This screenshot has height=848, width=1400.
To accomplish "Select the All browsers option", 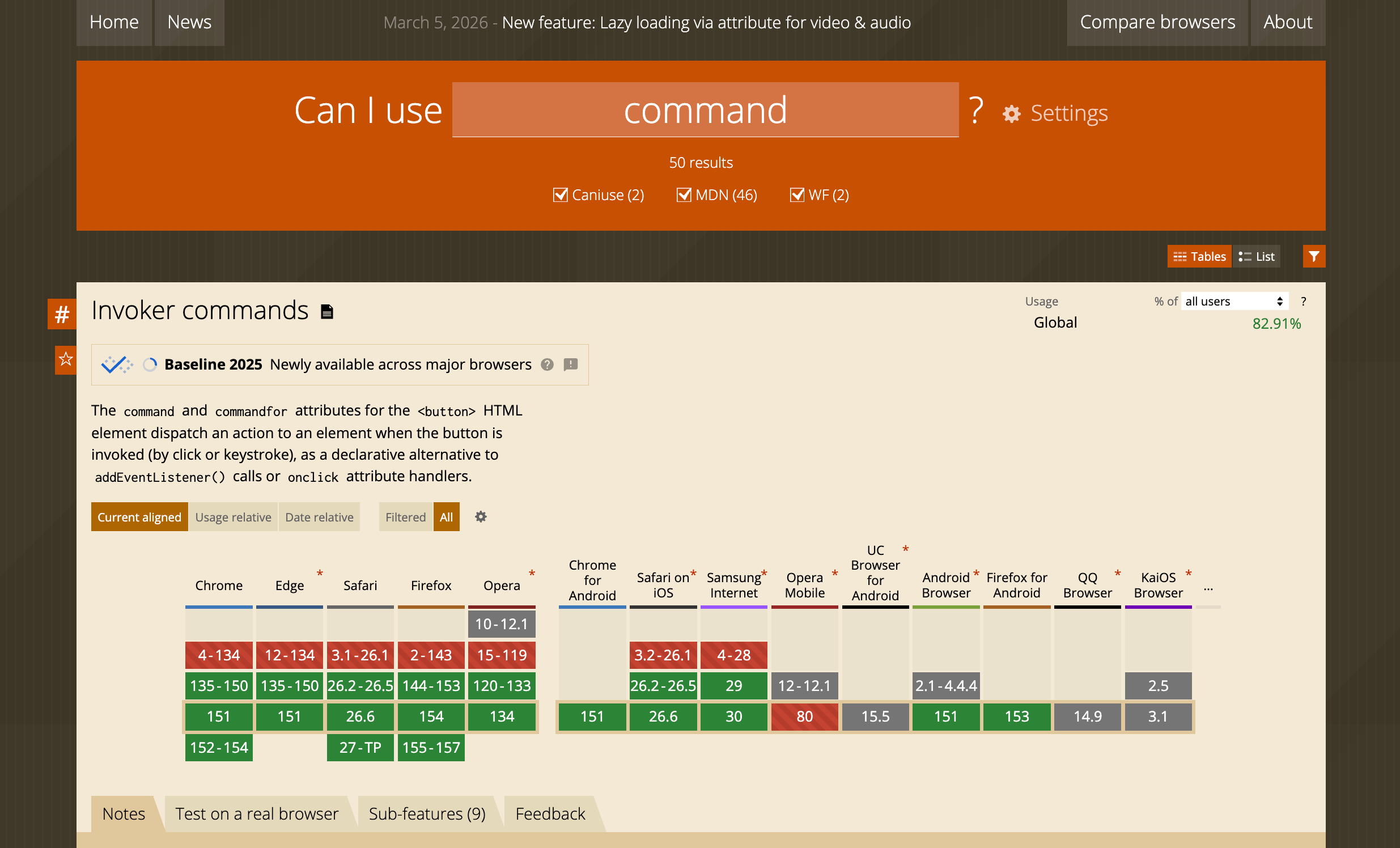I will click(x=447, y=516).
